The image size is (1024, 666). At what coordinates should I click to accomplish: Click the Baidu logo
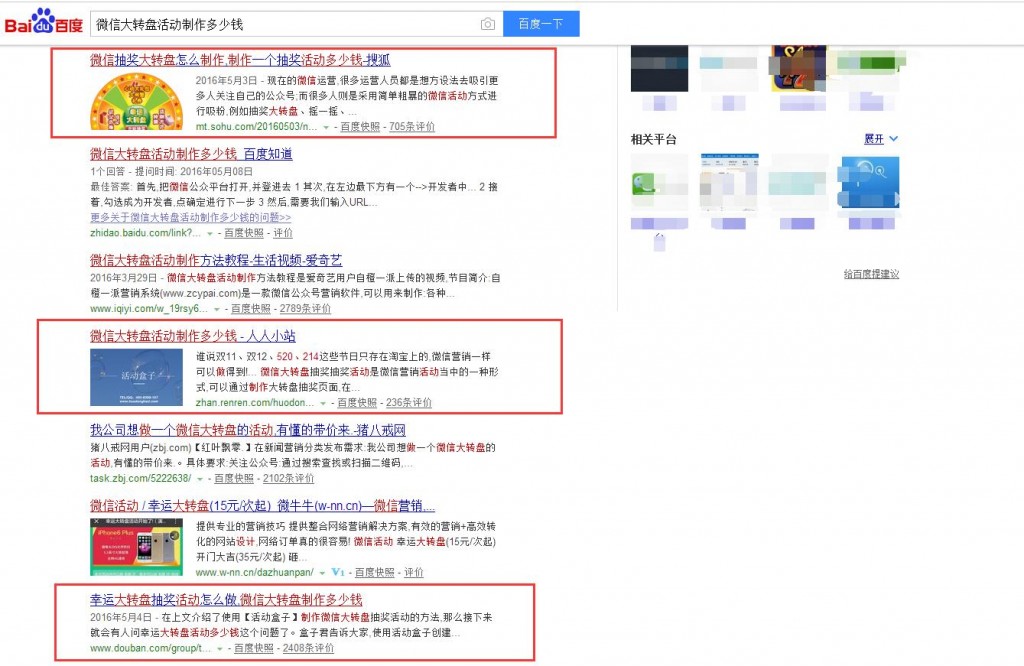(x=44, y=22)
